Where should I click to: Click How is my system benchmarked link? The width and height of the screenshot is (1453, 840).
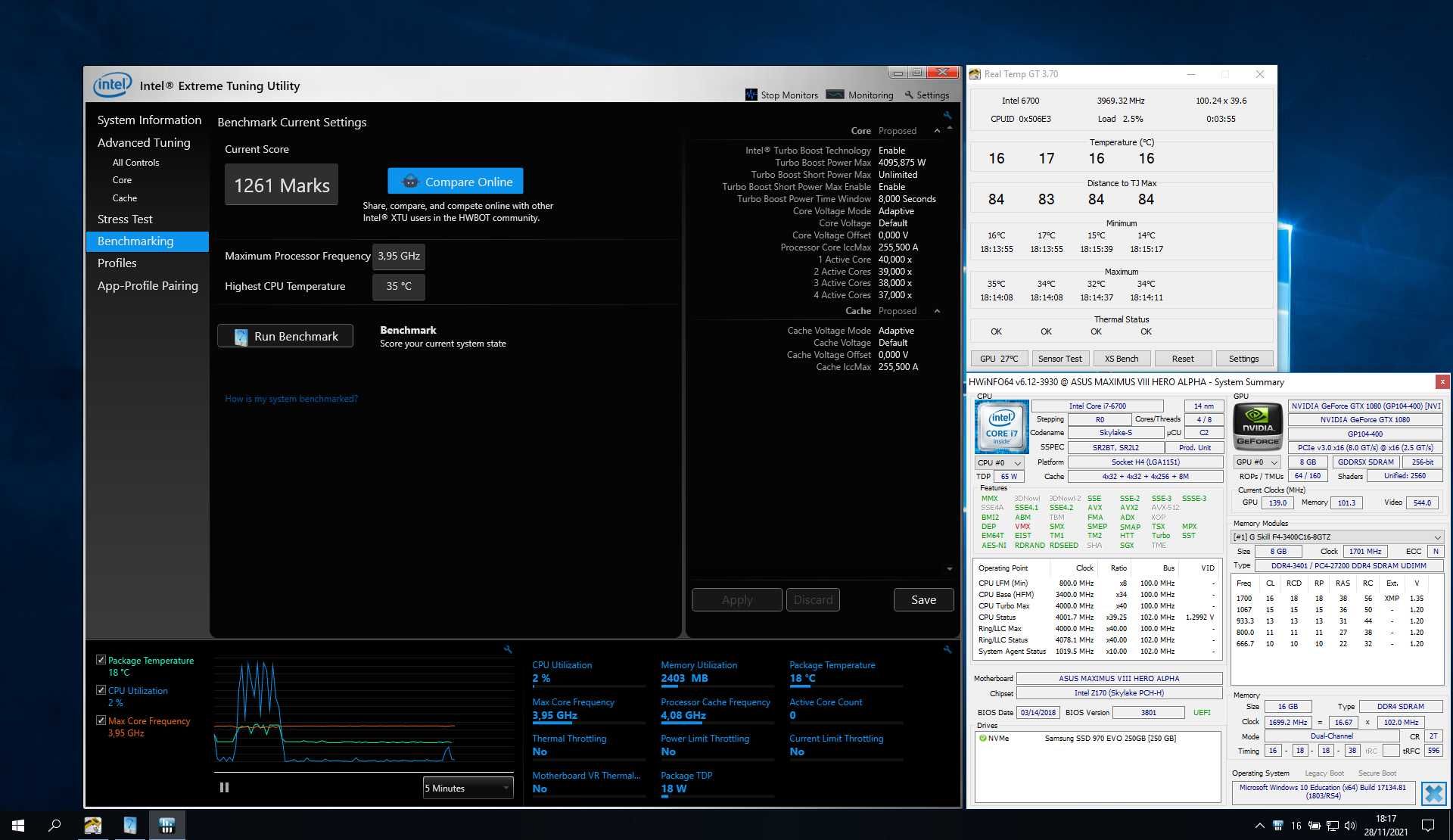click(x=290, y=398)
